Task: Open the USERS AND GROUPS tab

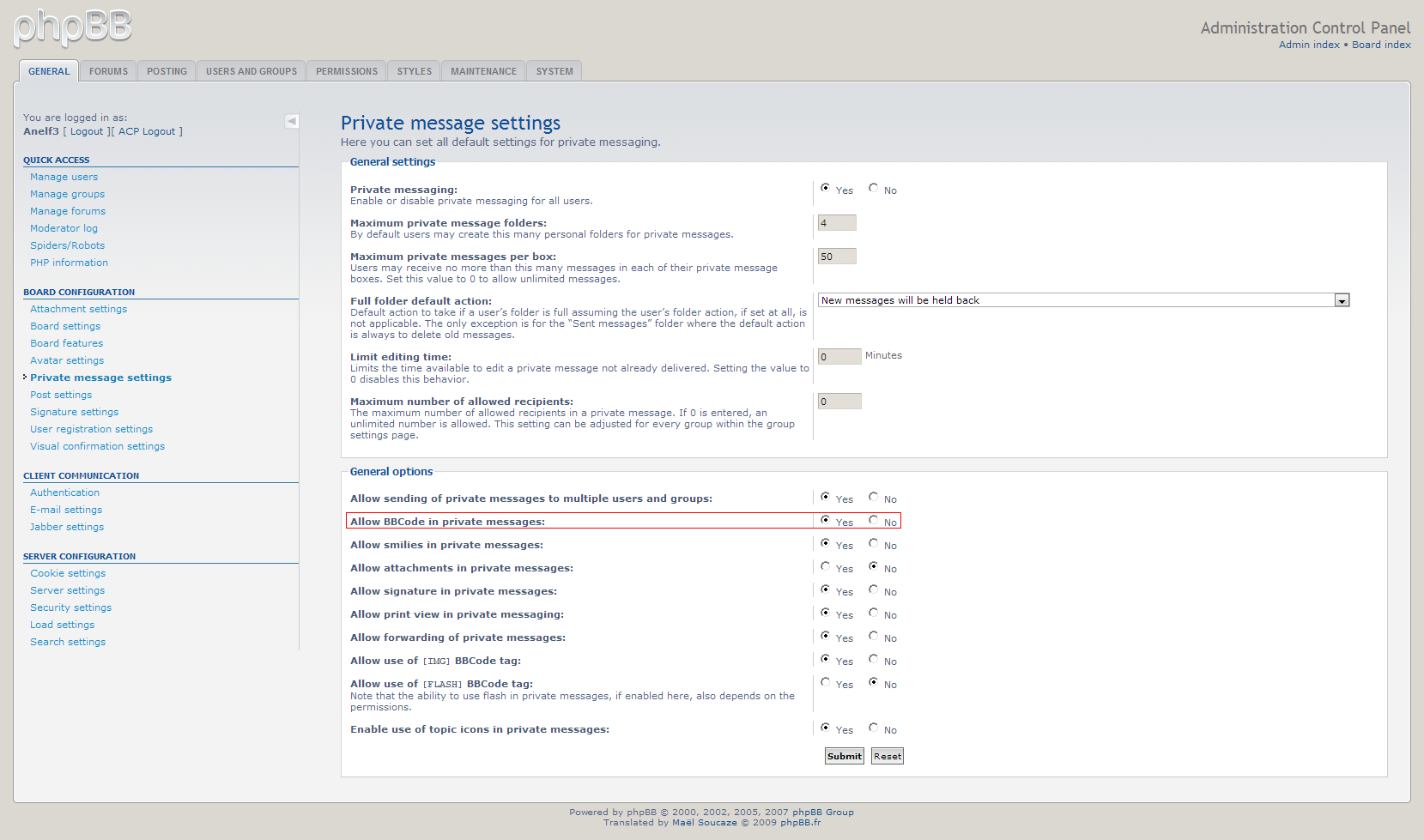Action: pos(251,71)
